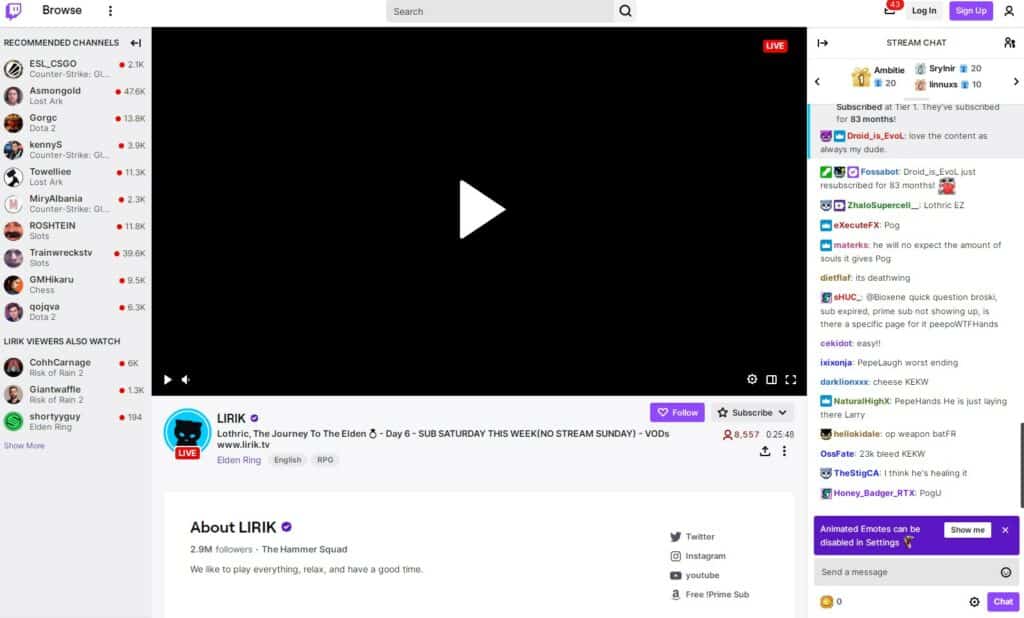
Task: Open the qojqva channel
Action: point(75,312)
